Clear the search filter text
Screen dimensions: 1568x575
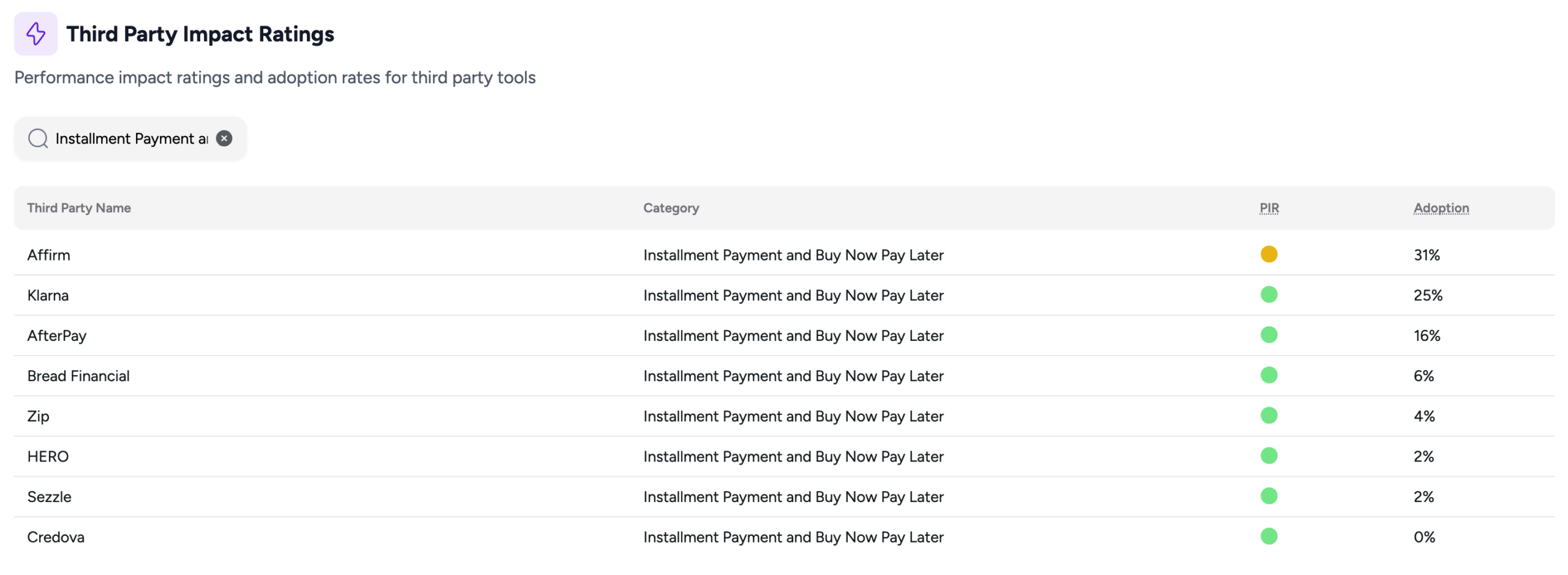(224, 139)
